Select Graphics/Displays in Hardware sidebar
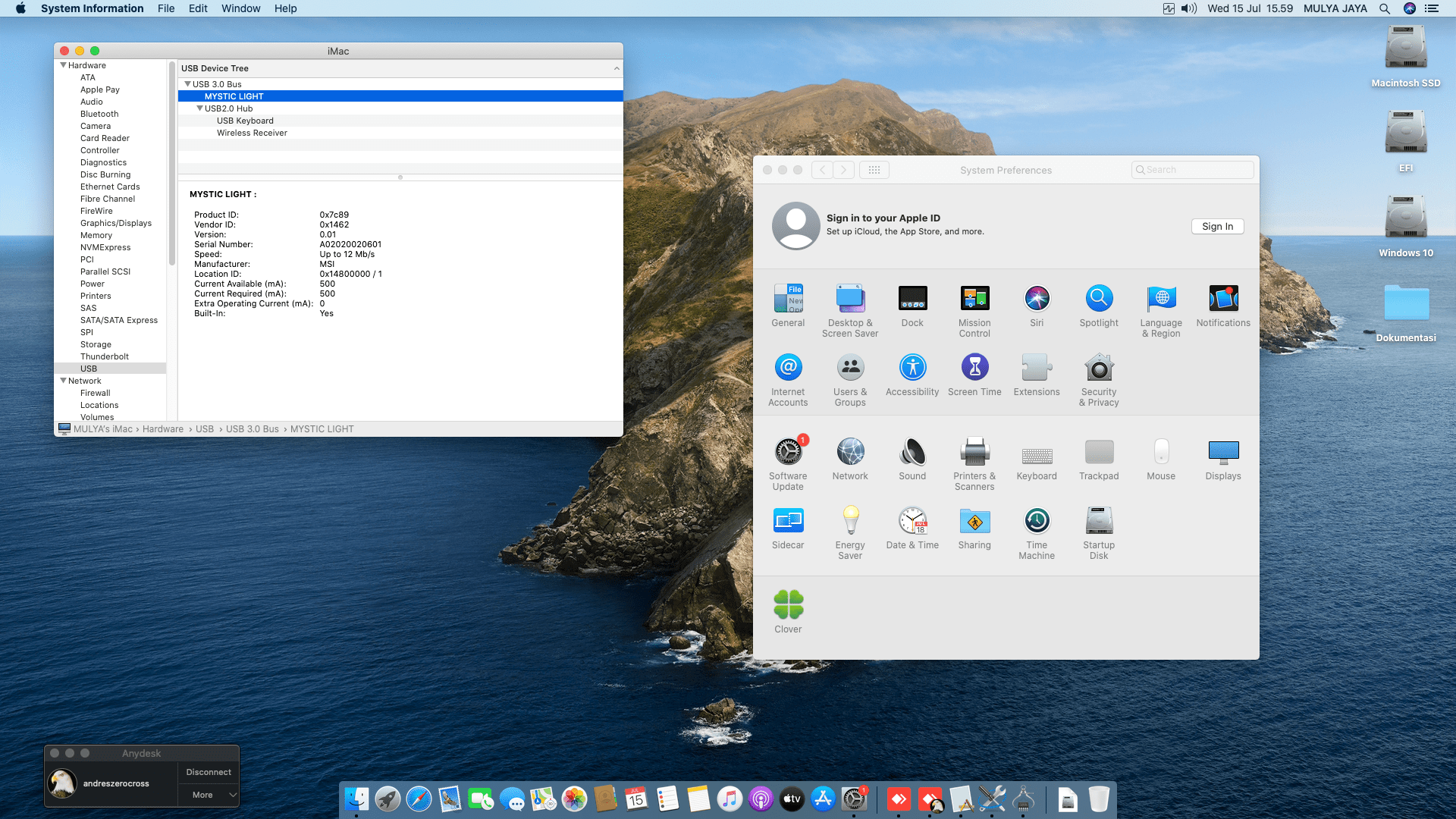Image resolution: width=1456 pixels, height=819 pixels. (115, 223)
